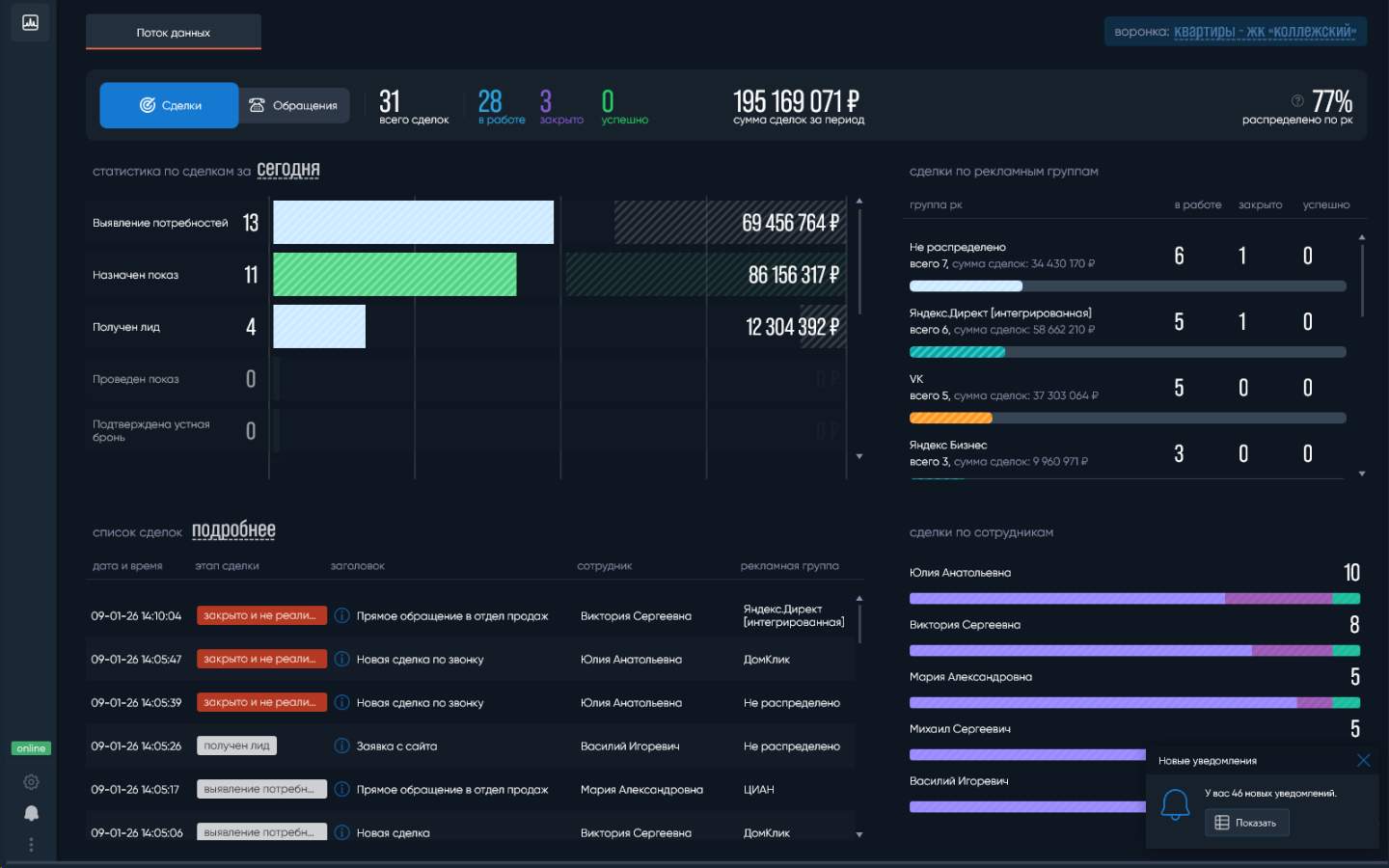
Task: Select the 'Поток данных' tab
Action: pos(174,32)
